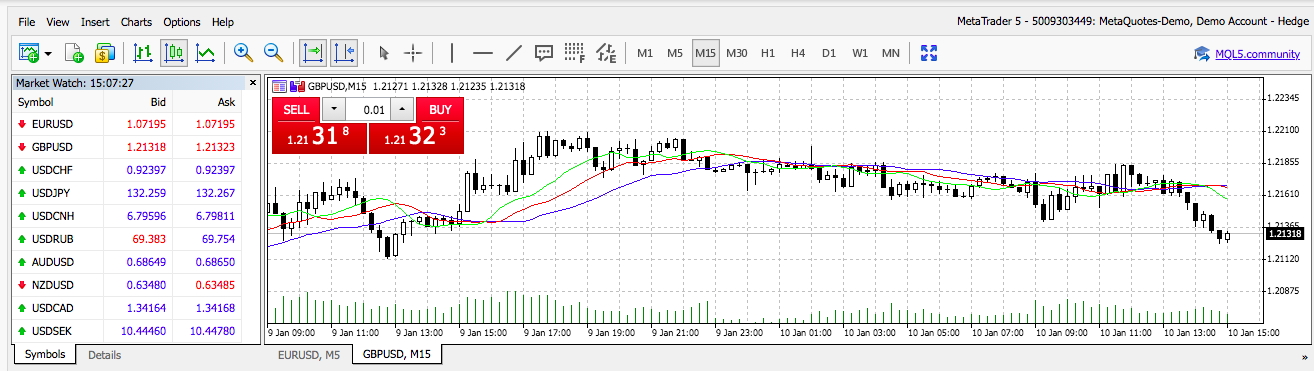Select USDCNH in Market Watch
This screenshot has width=1314, height=371.
click(128, 216)
